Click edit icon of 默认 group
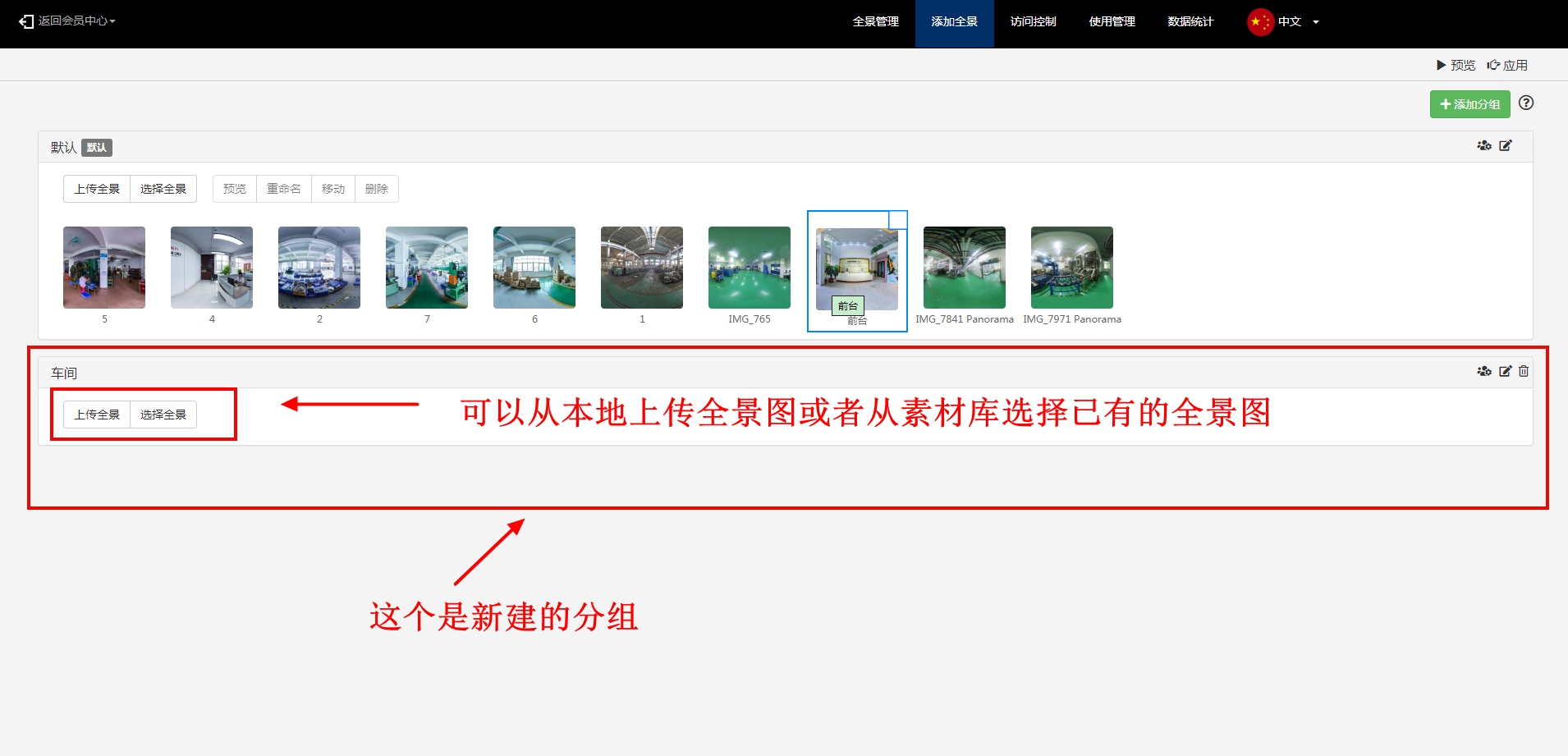The image size is (1568, 756). pos(1505,146)
